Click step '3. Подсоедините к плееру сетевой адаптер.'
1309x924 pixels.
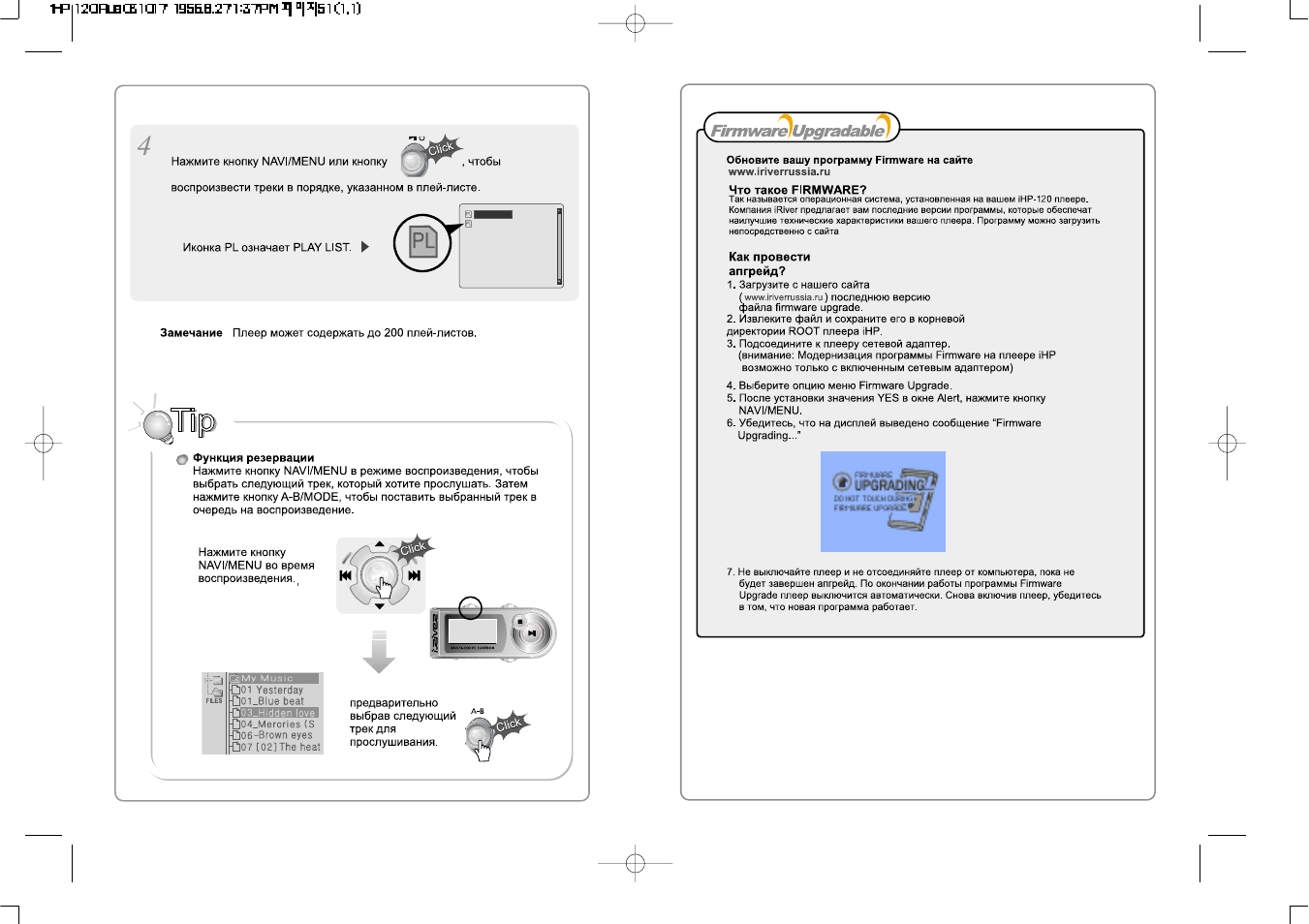tap(838, 344)
